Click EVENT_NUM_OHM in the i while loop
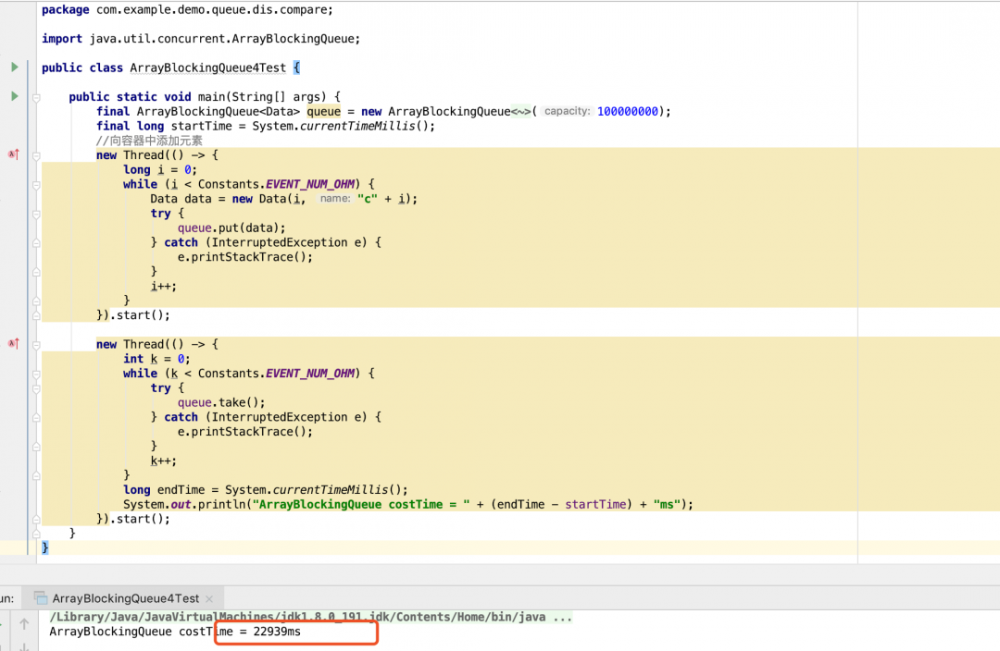1000x651 pixels. coord(310,184)
